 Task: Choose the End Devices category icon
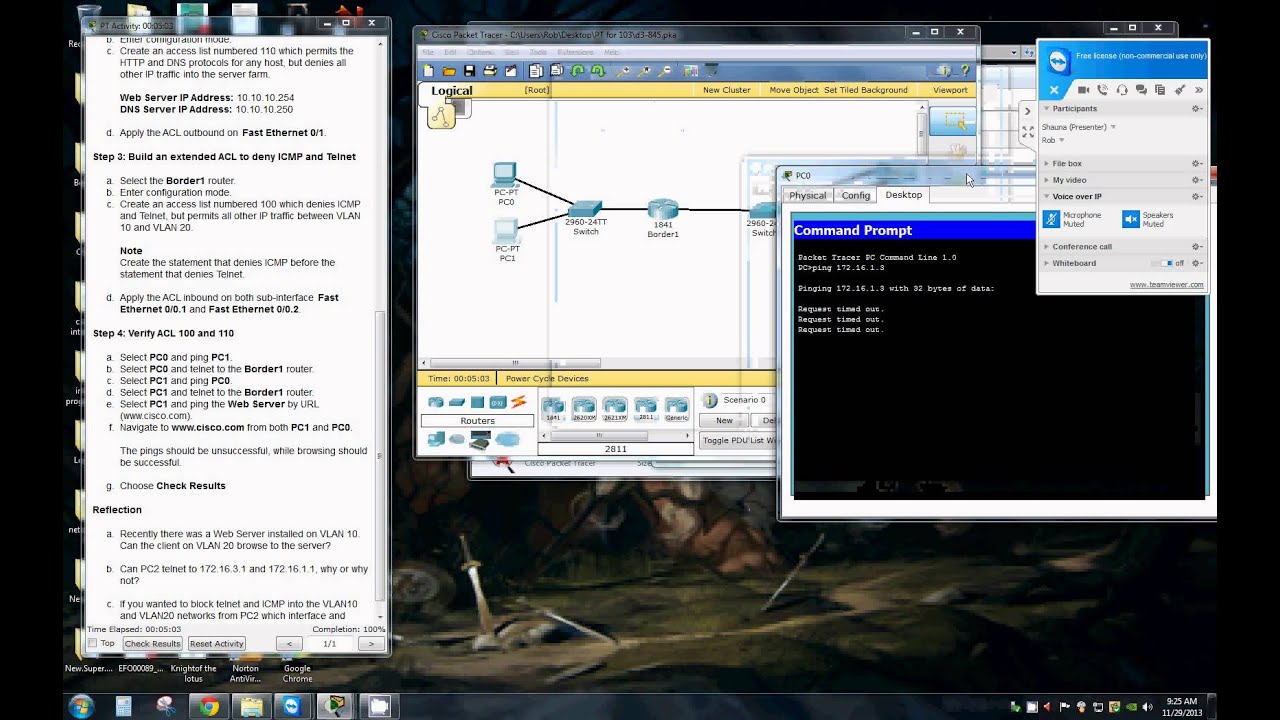click(436, 438)
